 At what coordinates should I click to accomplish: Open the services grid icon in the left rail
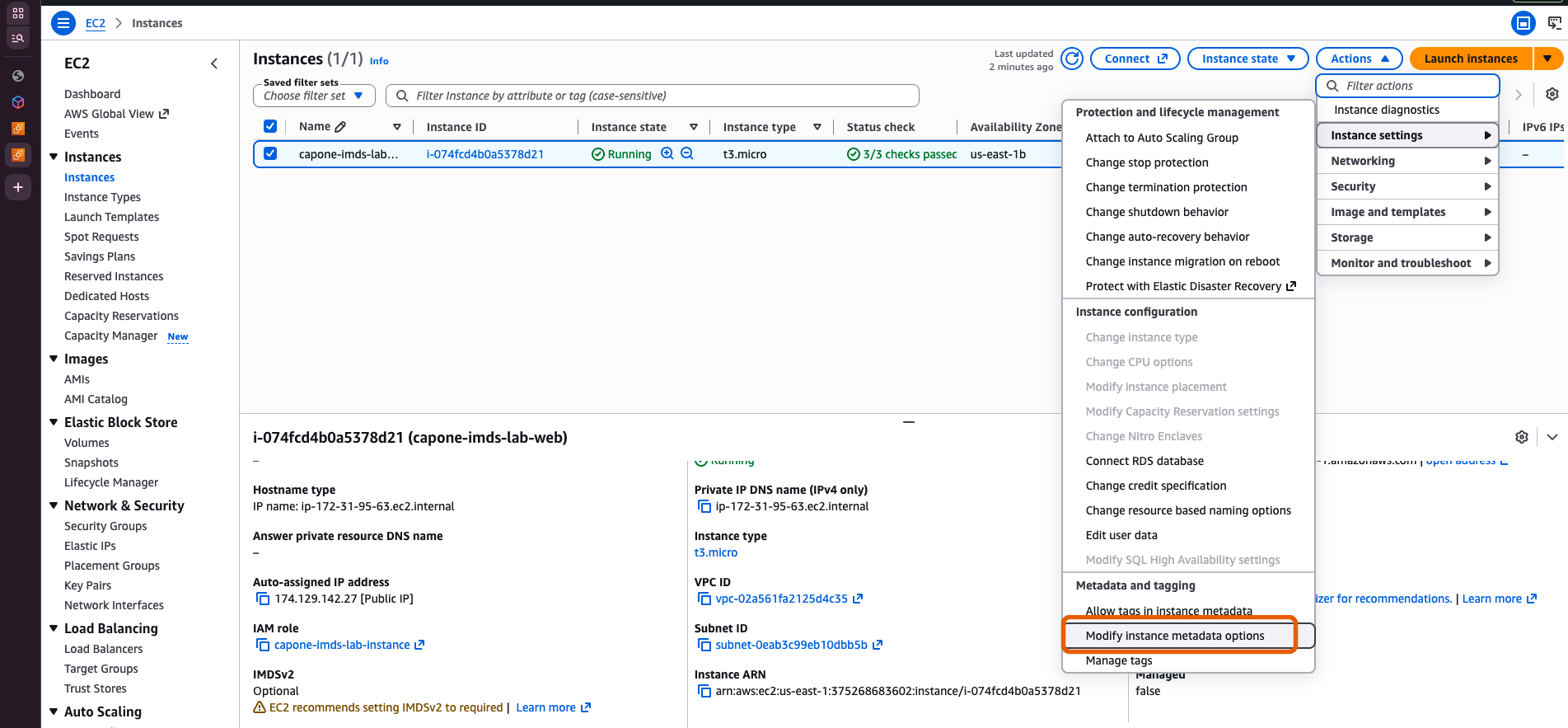tap(18, 13)
